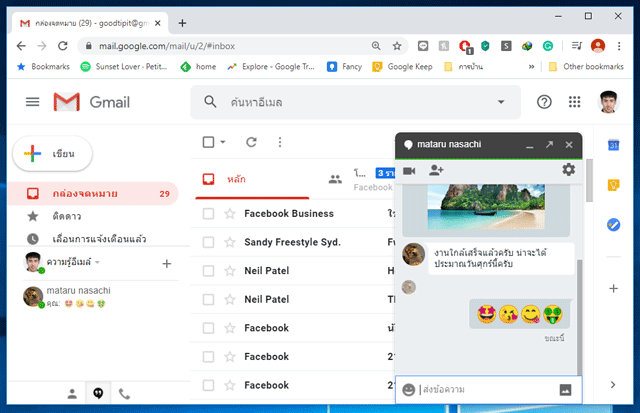Select the Facebook Business email checkbox
The width and height of the screenshot is (640, 413).
click(x=209, y=213)
